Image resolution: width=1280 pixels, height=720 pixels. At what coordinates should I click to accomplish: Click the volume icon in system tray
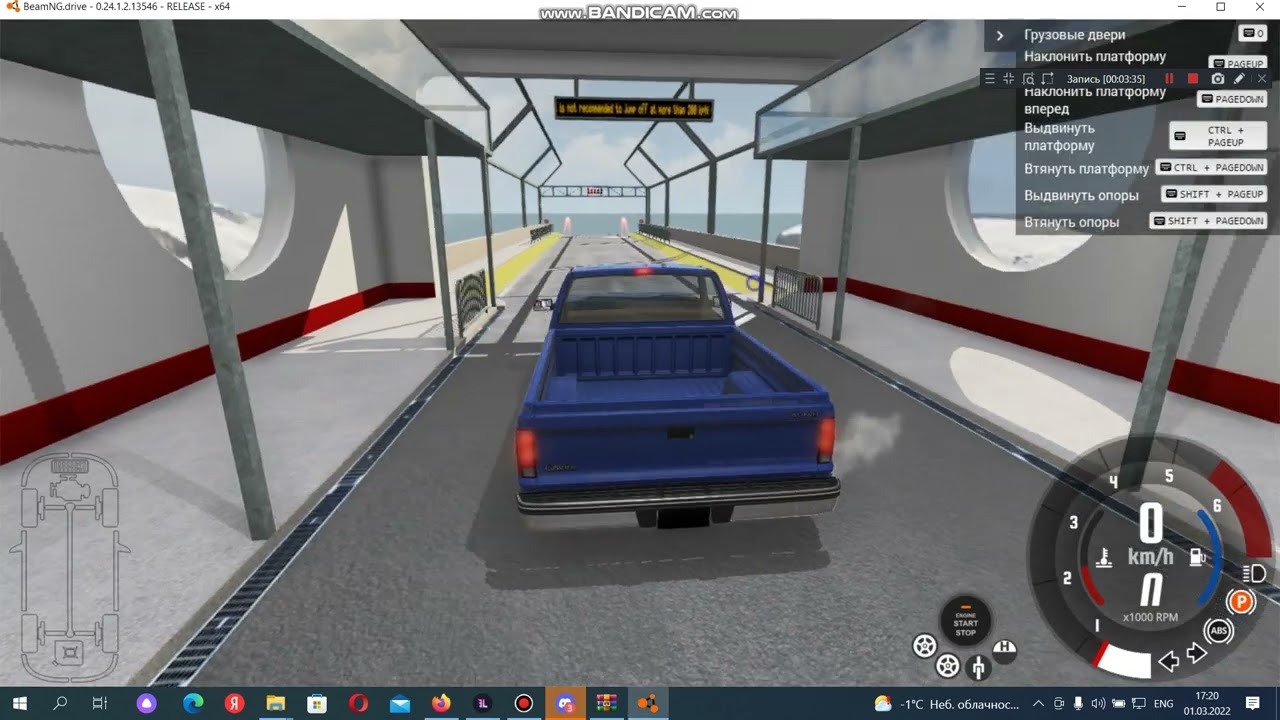(x=1098, y=704)
